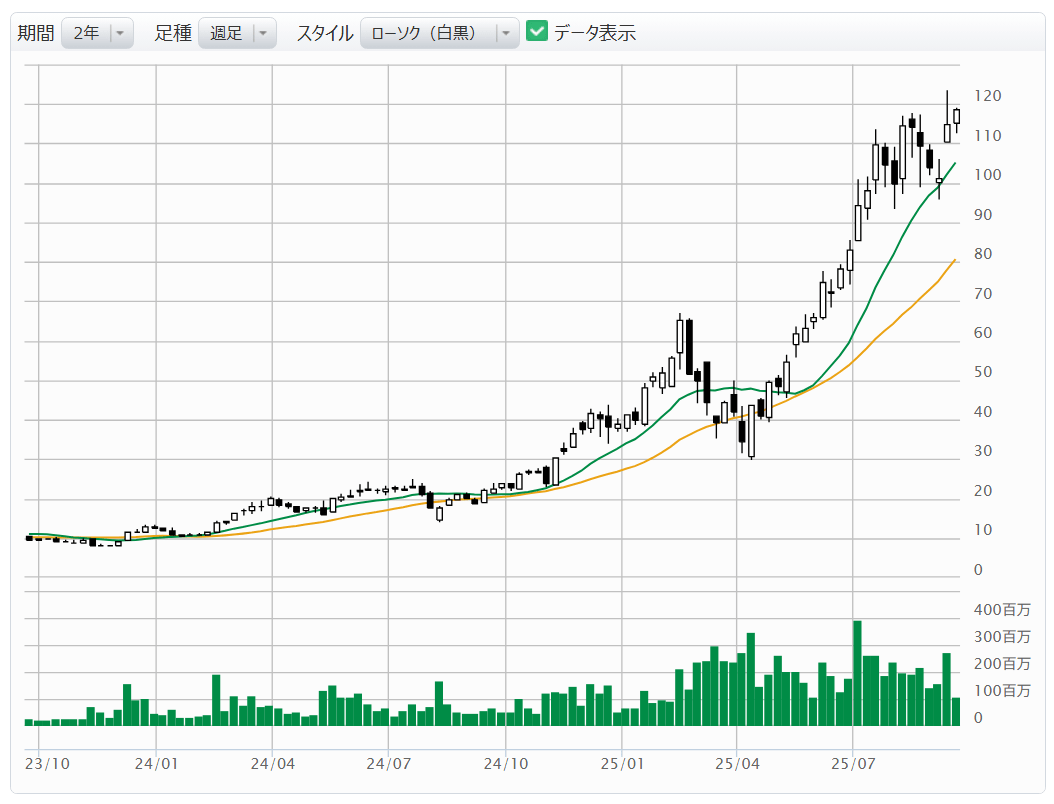The width and height of the screenshot is (1054, 804).
Task: Click the latest candlestick at the chart's far right
Action: (x=956, y=116)
